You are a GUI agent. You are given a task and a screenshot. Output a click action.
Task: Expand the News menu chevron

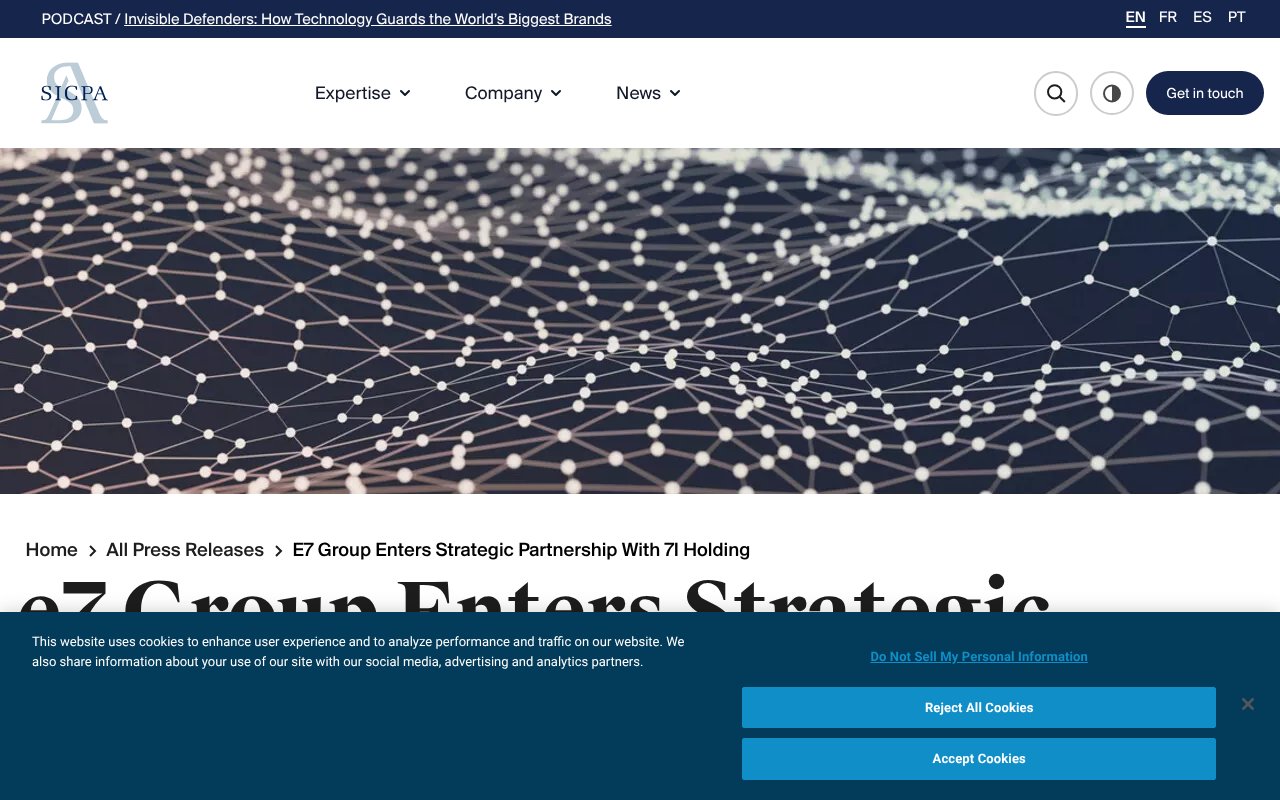point(676,93)
